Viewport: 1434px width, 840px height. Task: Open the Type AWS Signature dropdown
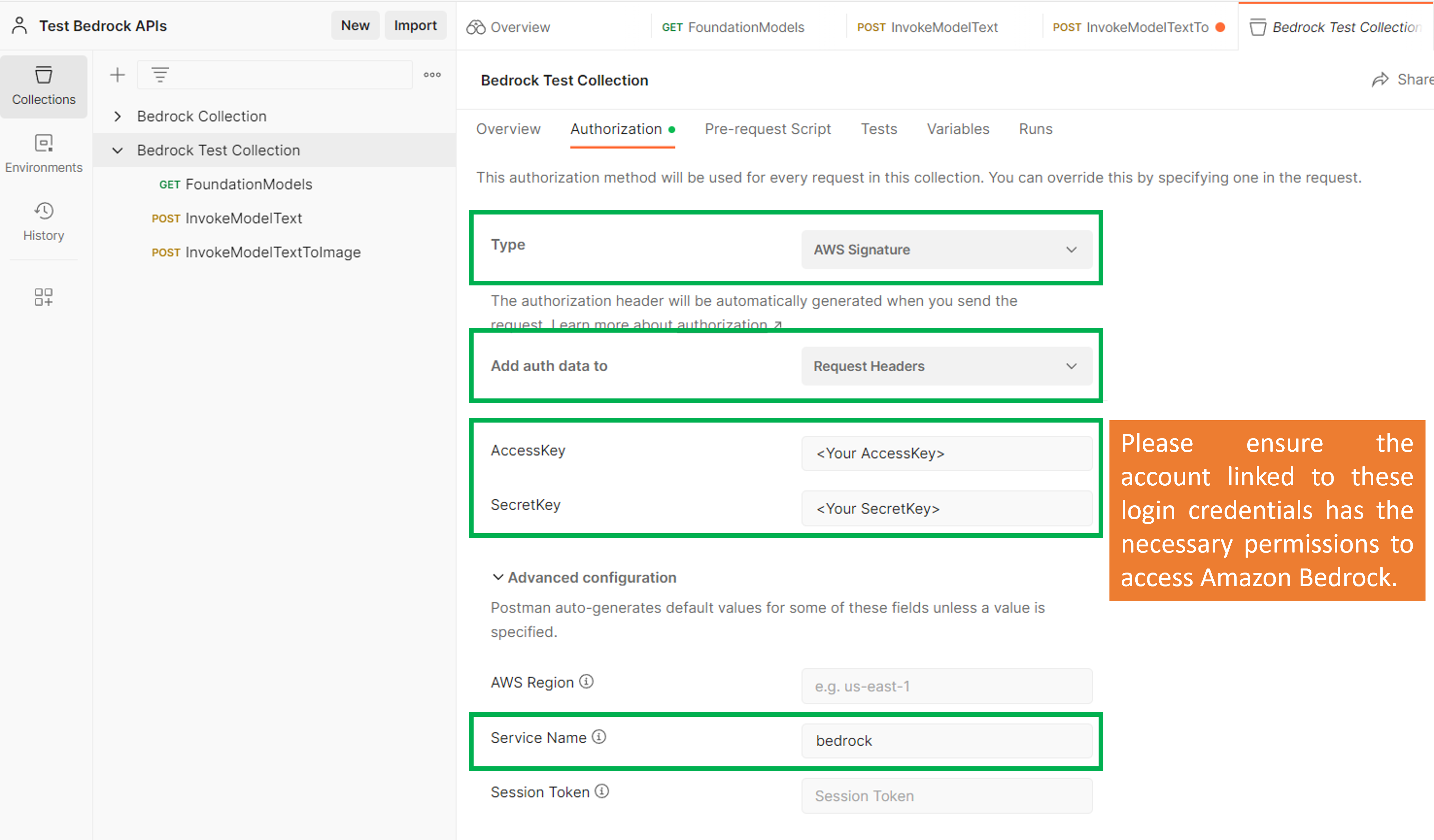[x=946, y=249]
